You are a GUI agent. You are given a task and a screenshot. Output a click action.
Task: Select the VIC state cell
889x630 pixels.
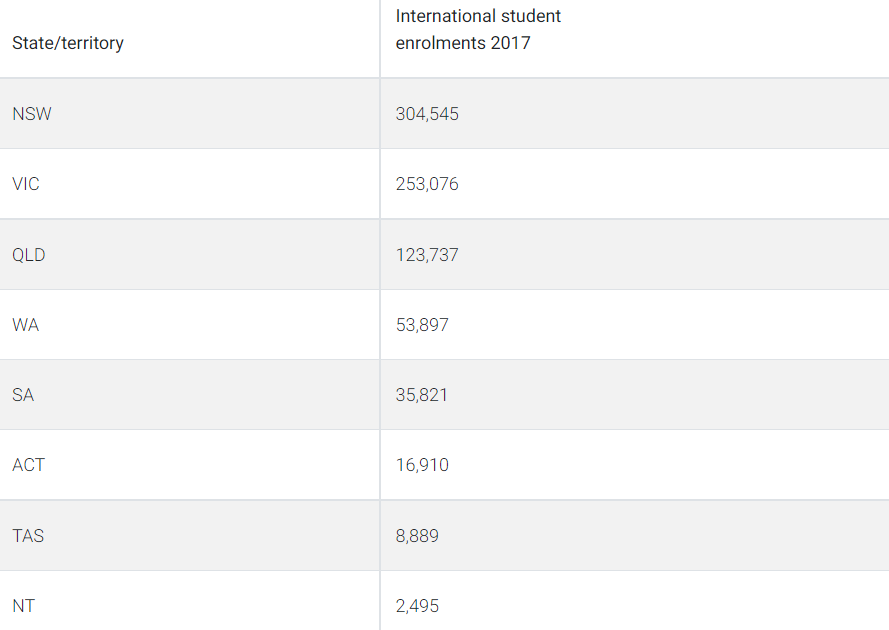[x=26, y=184]
